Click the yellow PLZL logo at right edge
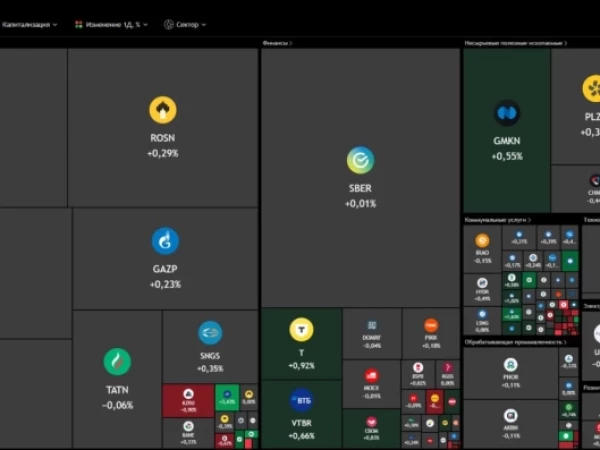Image resolution: width=600 pixels, height=450 pixels. pos(592,89)
